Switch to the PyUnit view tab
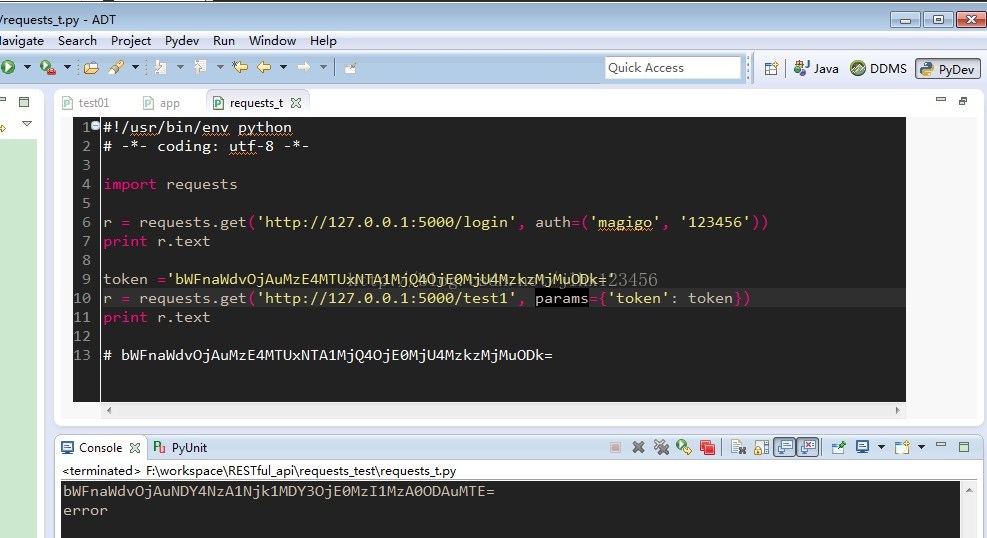 180,447
